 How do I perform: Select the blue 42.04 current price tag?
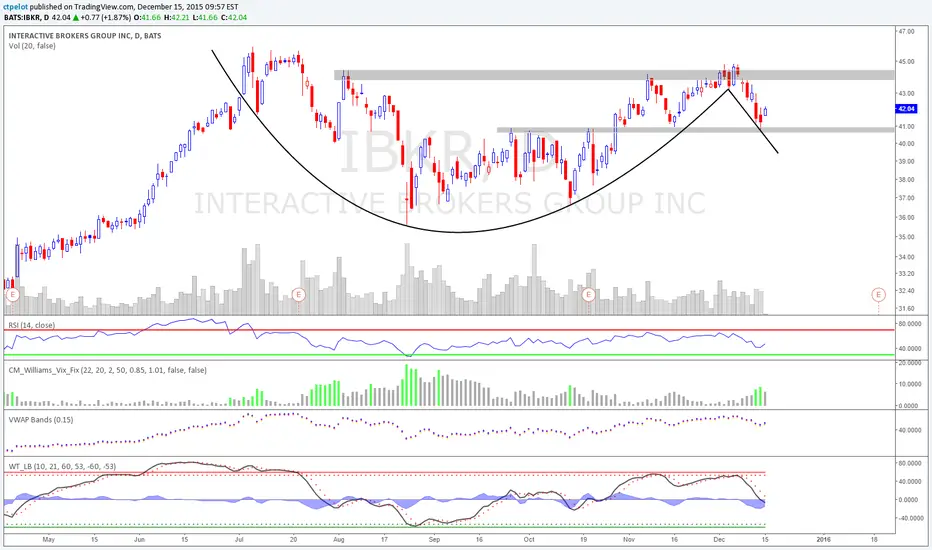point(906,109)
